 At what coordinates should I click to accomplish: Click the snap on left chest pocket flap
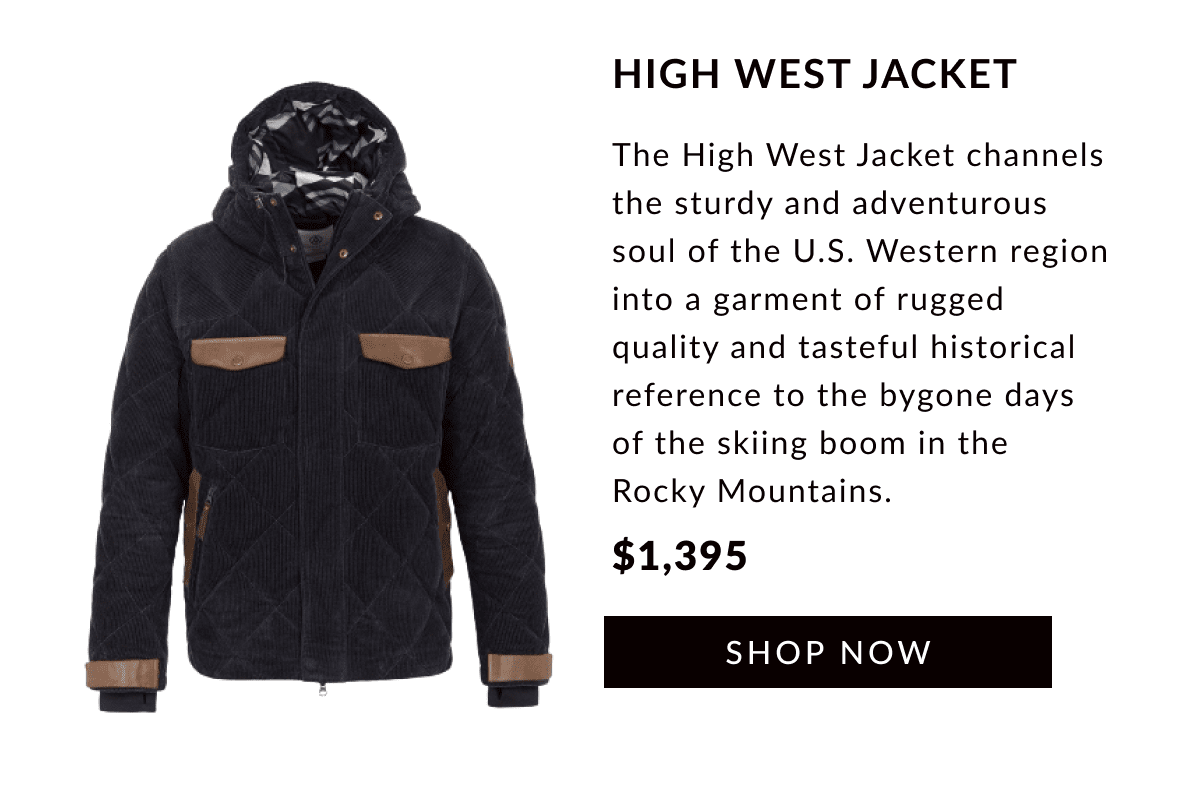point(238,360)
